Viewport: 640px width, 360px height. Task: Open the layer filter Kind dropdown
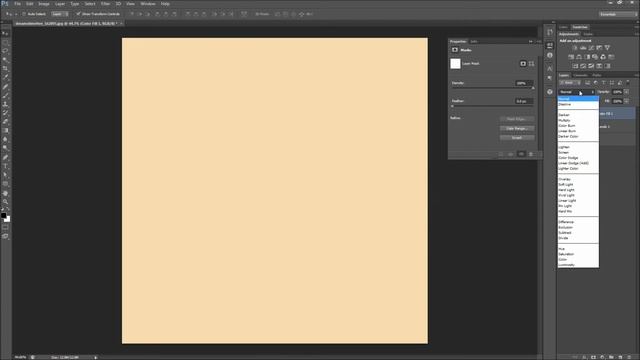click(x=570, y=83)
